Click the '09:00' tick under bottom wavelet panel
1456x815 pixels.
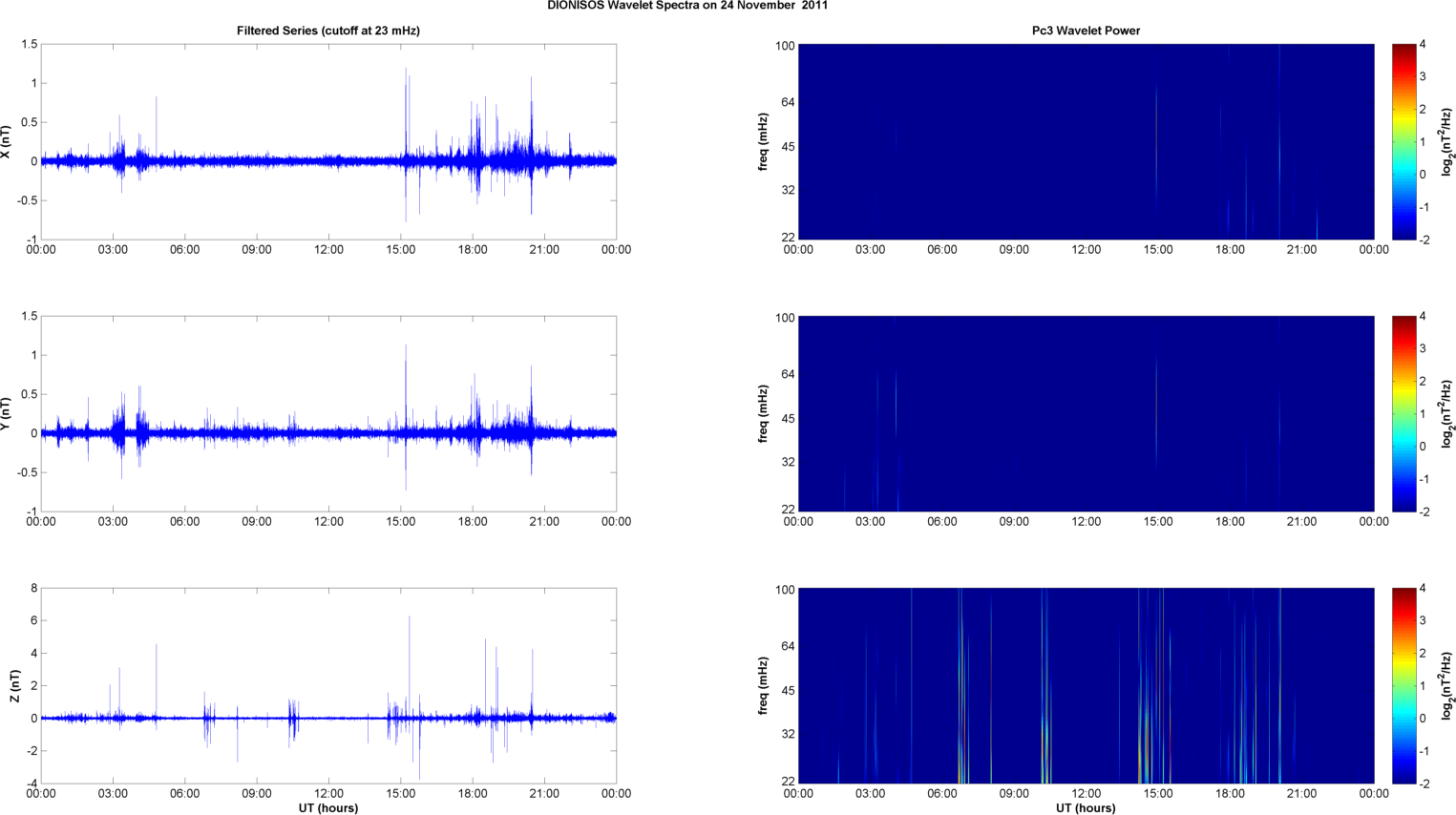(x=1014, y=794)
